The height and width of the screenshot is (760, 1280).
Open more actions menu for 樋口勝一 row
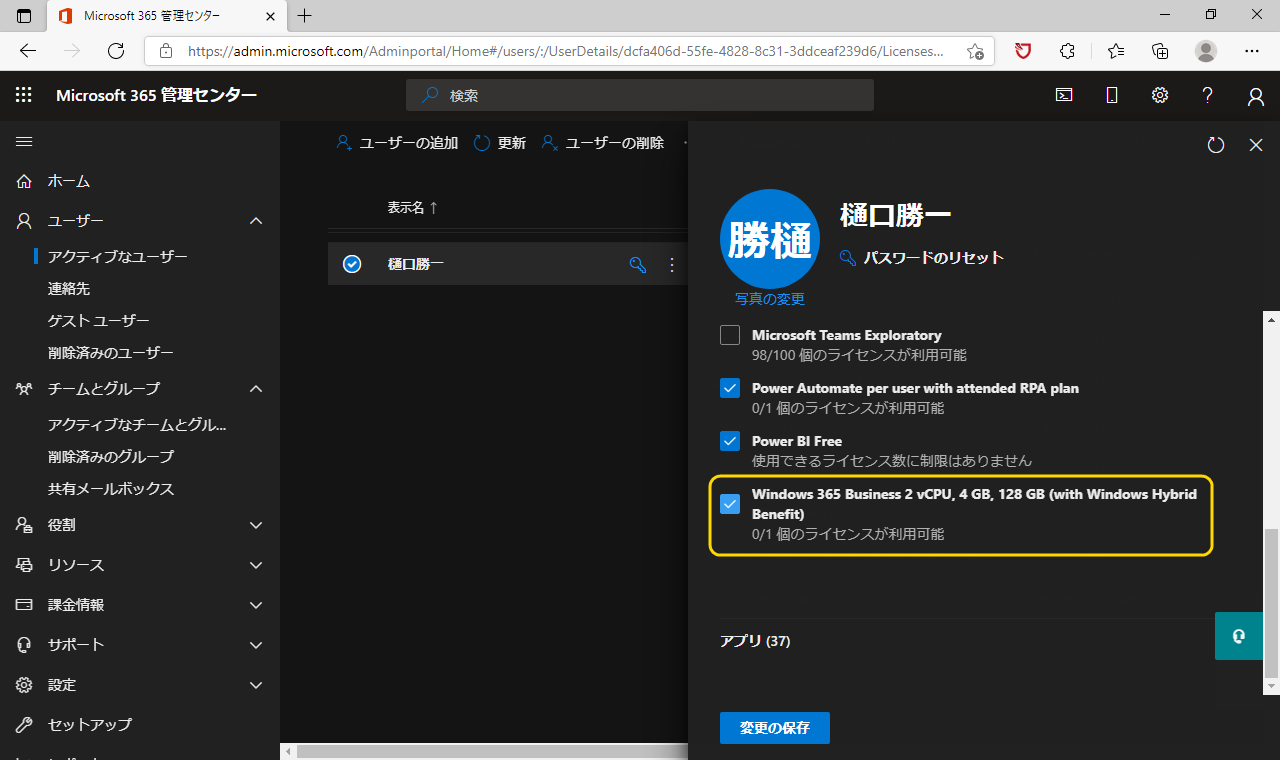tap(672, 265)
